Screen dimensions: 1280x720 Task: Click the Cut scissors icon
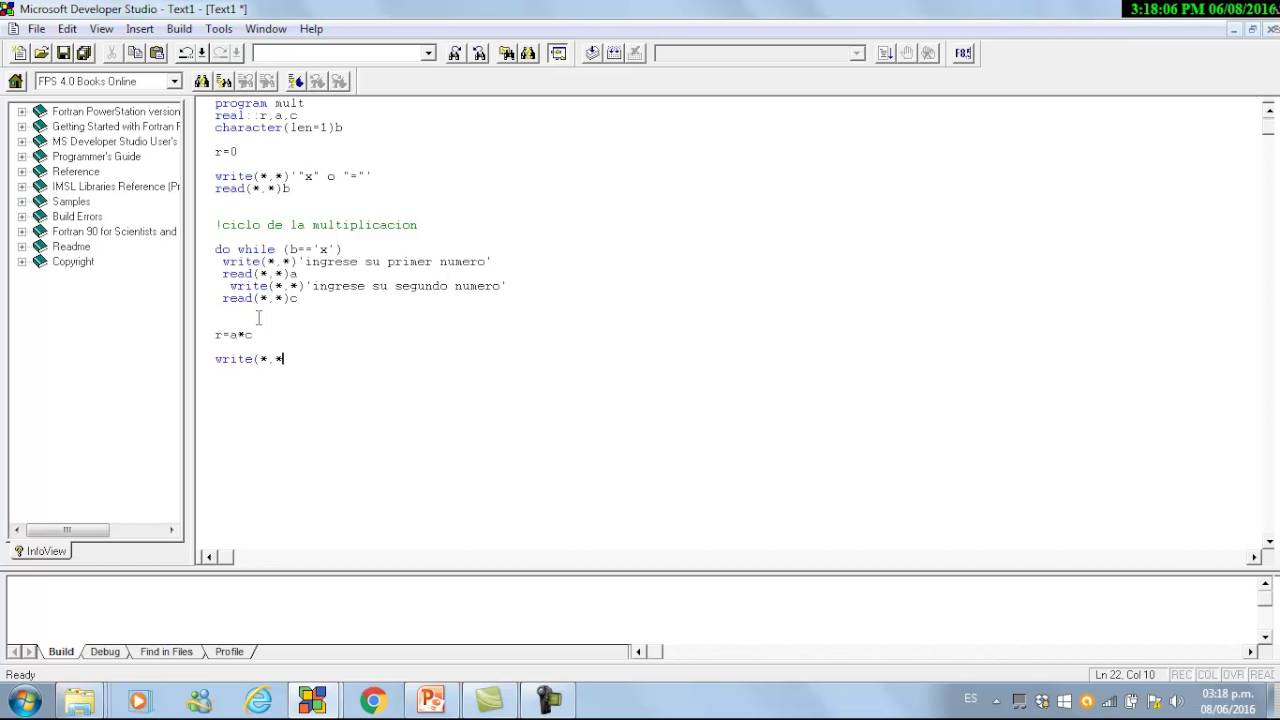[x=112, y=53]
